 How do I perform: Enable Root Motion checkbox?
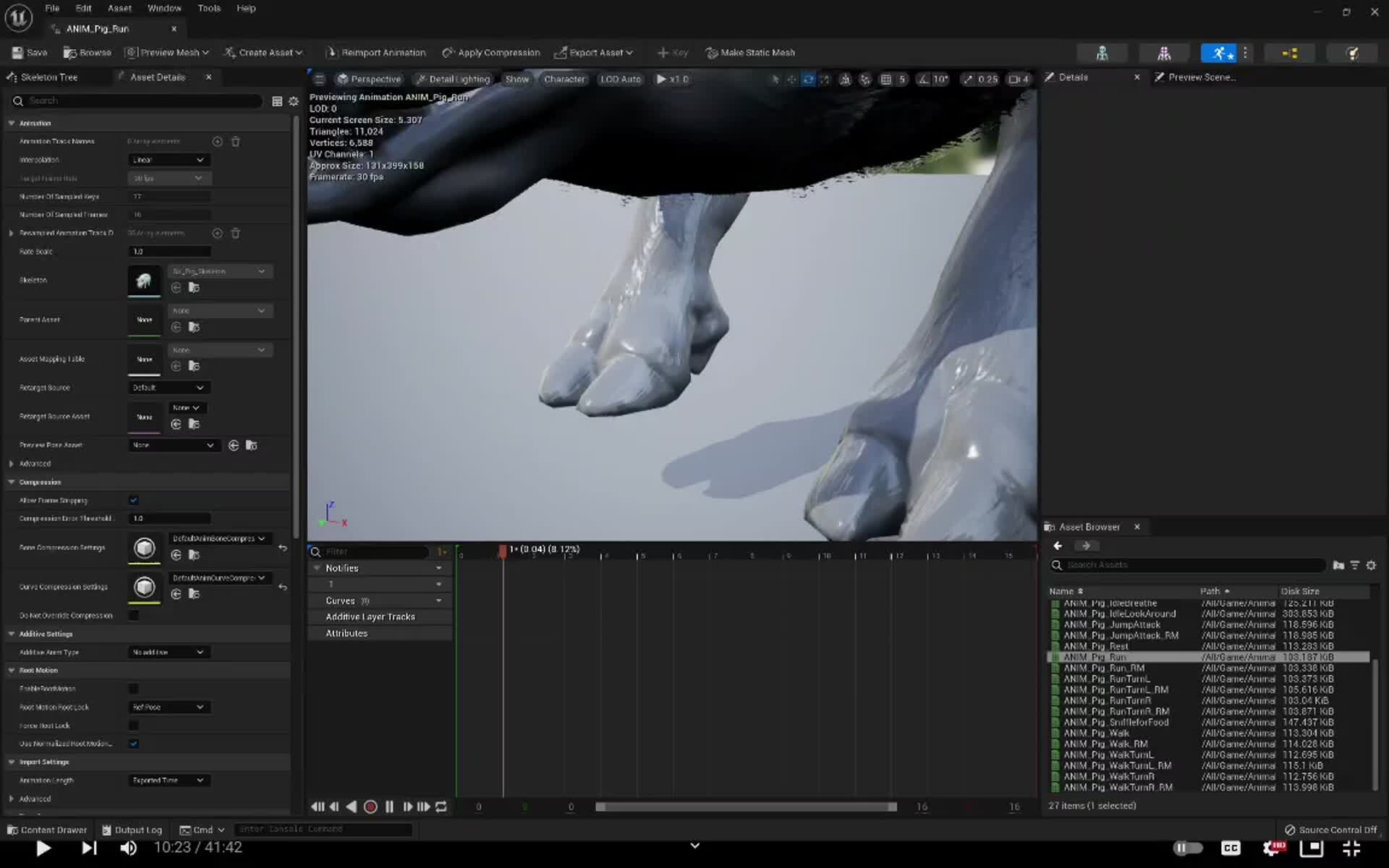point(133,688)
